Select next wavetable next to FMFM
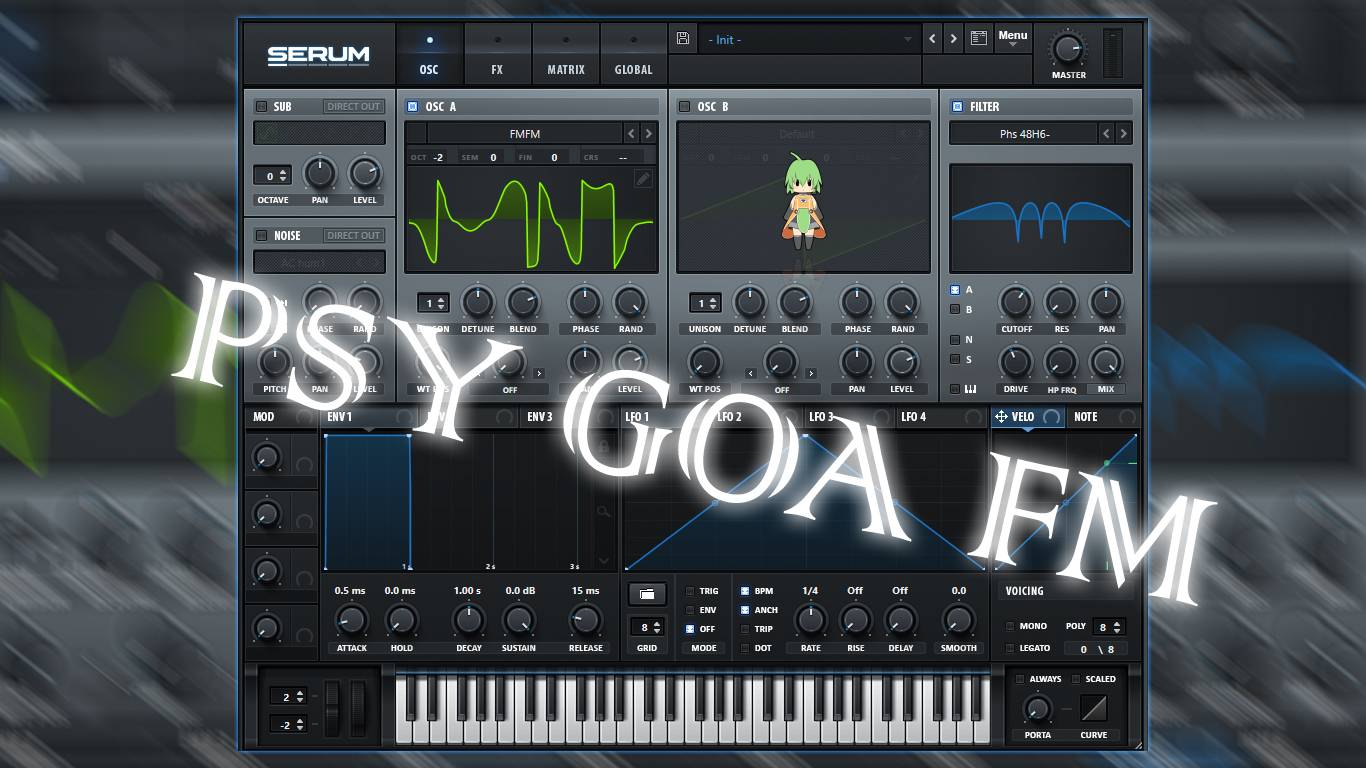 click(x=648, y=133)
